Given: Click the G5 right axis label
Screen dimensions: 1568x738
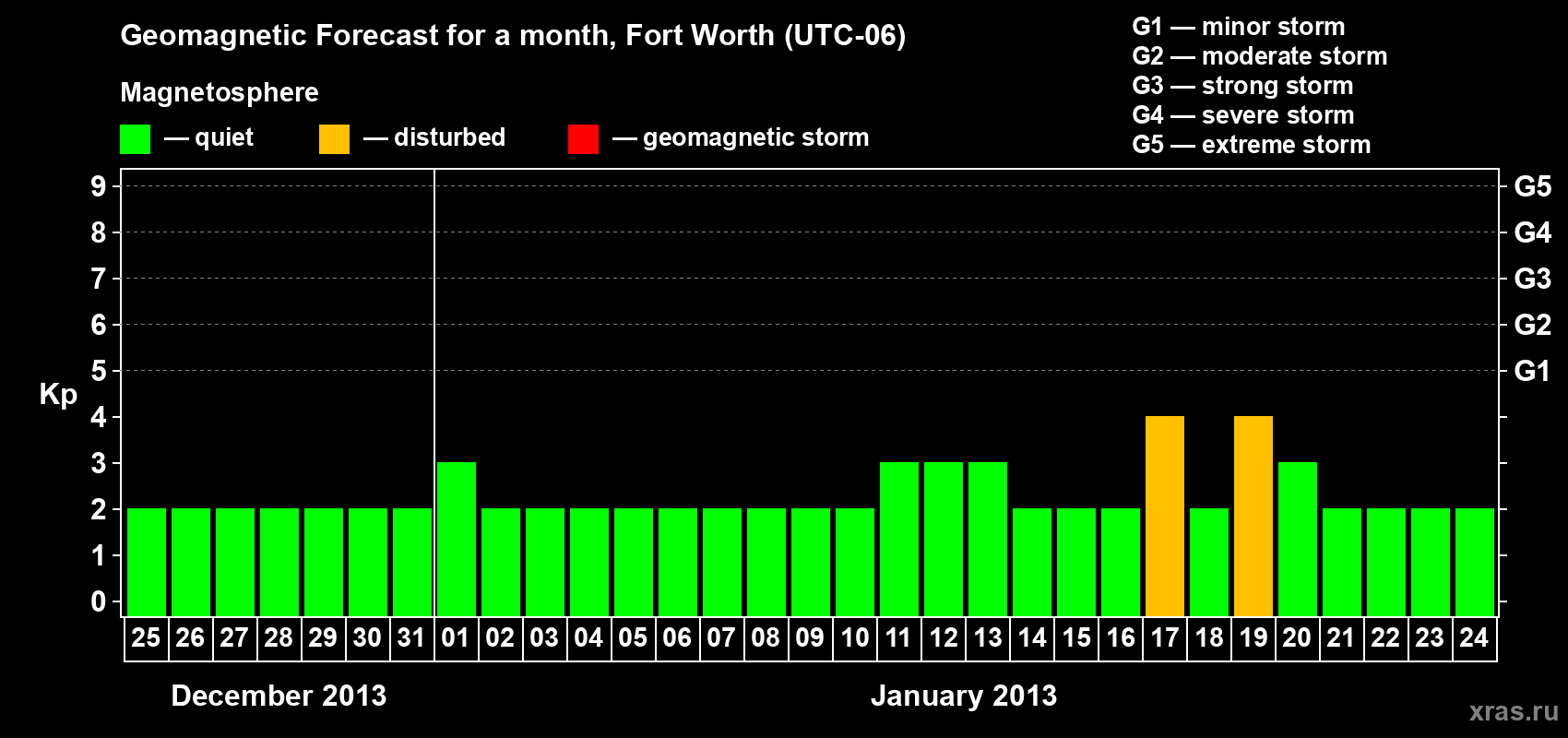Looking at the screenshot, I should (1533, 186).
